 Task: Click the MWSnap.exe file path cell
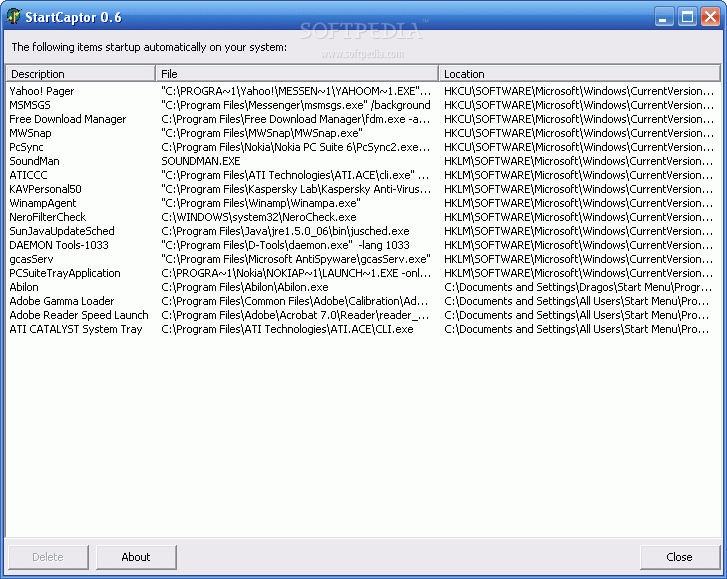pos(262,133)
